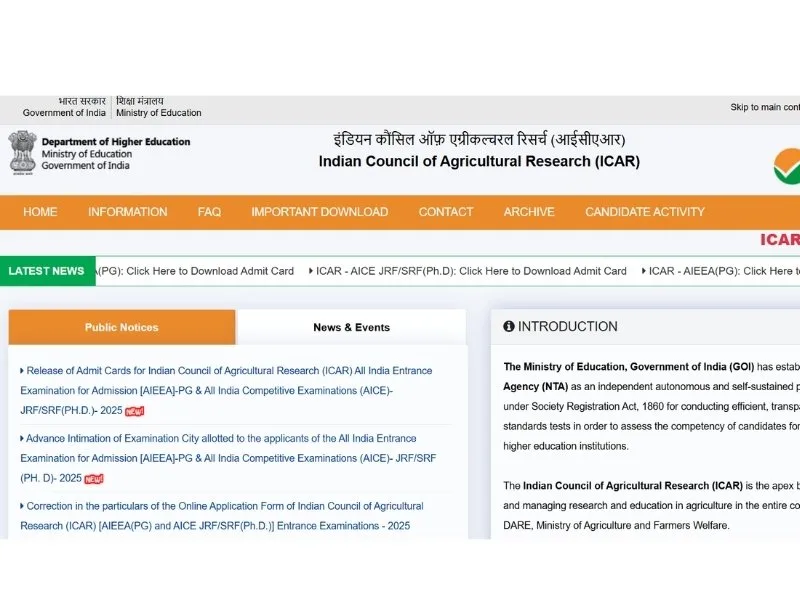
Task: Switch to the News & Events tab
Action: (x=352, y=327)
